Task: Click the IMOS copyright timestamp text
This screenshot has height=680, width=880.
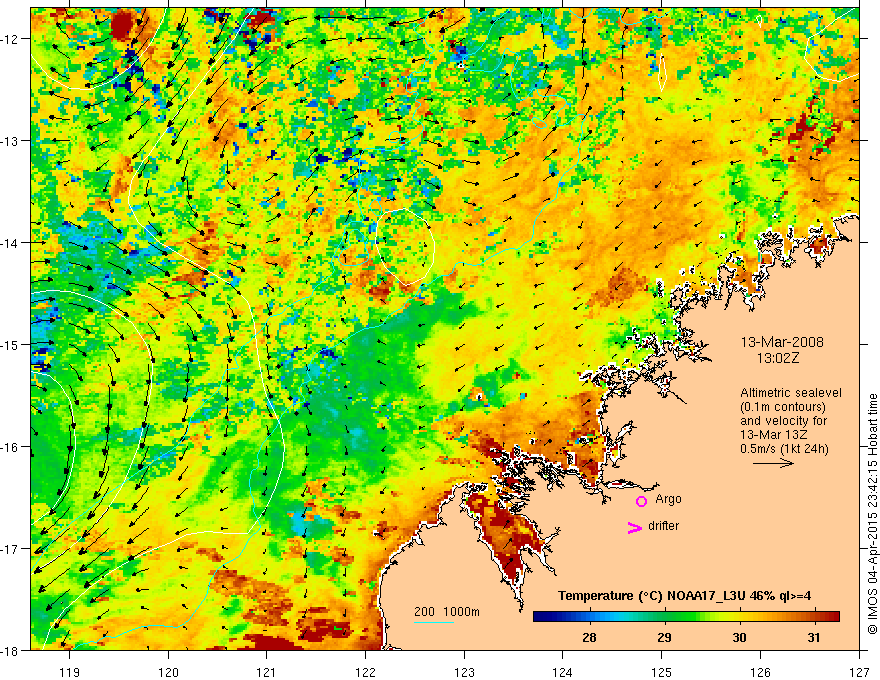Action: coord(872,513)
